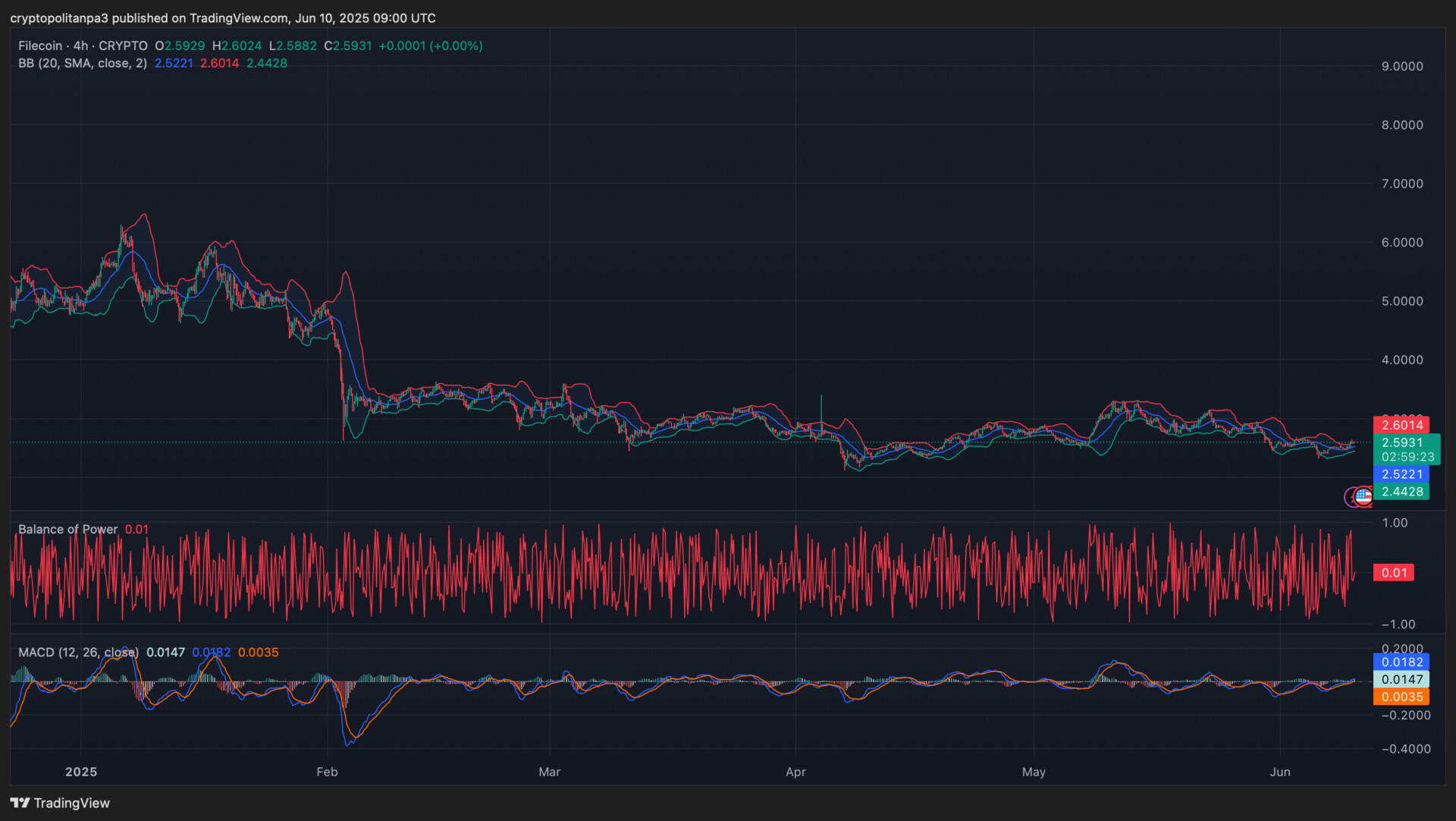Click the Apr label on time axis
Screen dimensions: 1456x821
coord(795,772)
